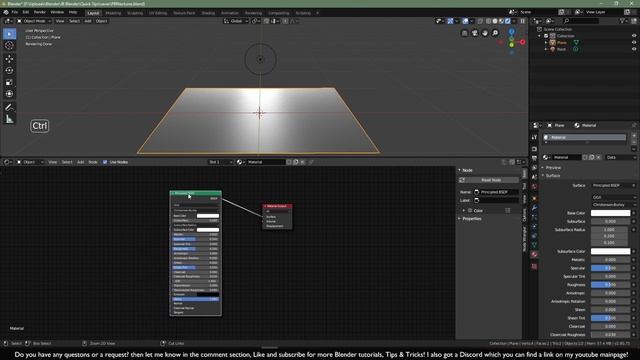Image resolution: width=640 pixels, height=360 pixels.
Task: Open viewport Add menu button
Action: [x=88, y=21]
